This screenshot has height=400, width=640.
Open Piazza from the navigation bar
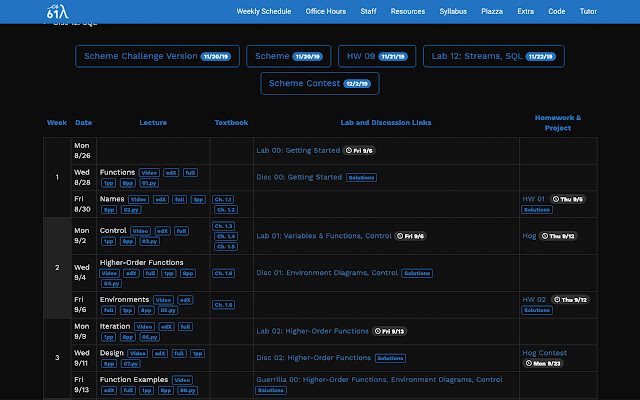click(492, 11)
